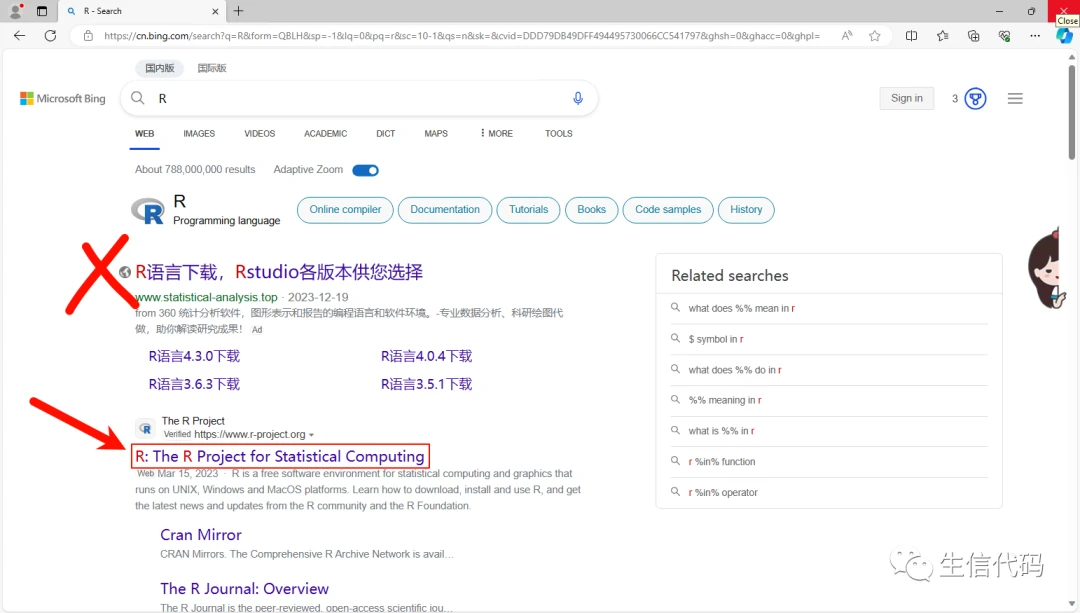Open the R语言4.0.4下载 link
Image resolution: width=1080 pixels, height=613 pixels.
tap(426, 356)
